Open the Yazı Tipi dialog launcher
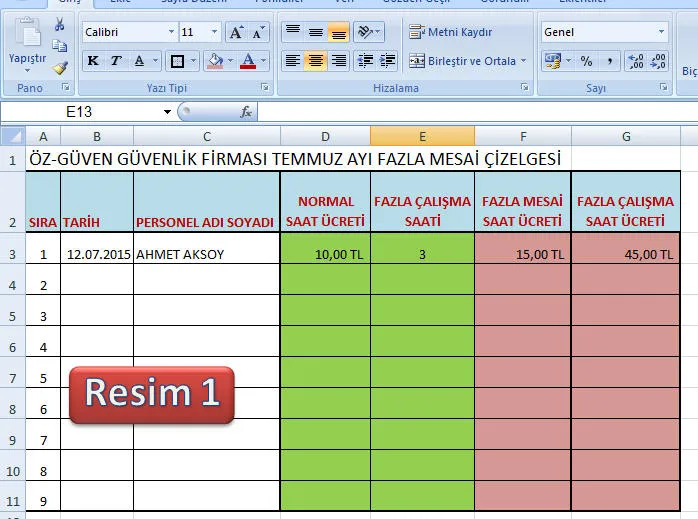This screenshot has height=519, width=698. 265,88
